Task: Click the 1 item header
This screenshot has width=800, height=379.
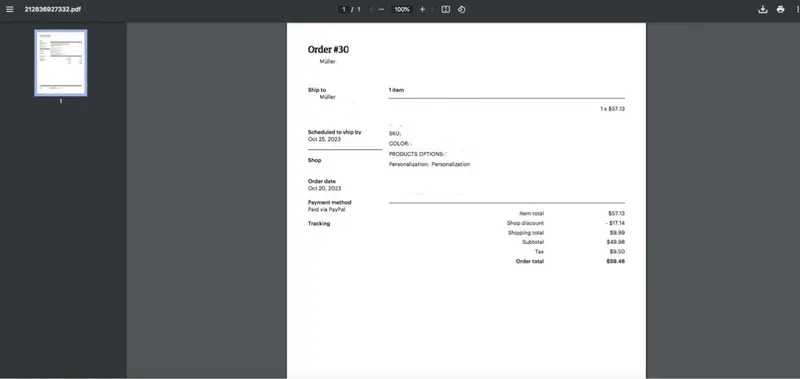Action: click(x=396, y=90)
